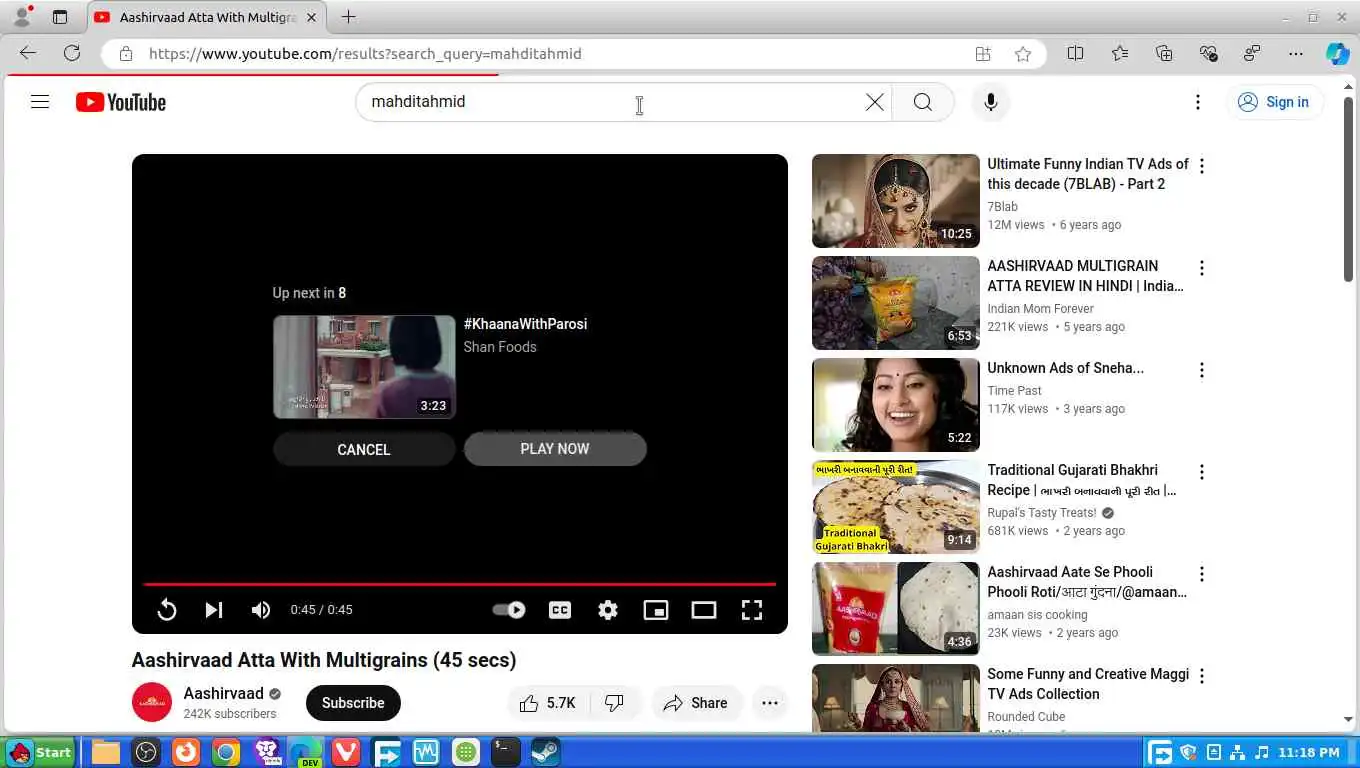1360x768 pixels.
Task: Focus the YouTube search input field
Action: pyautogui.click(x=612, y=102)
